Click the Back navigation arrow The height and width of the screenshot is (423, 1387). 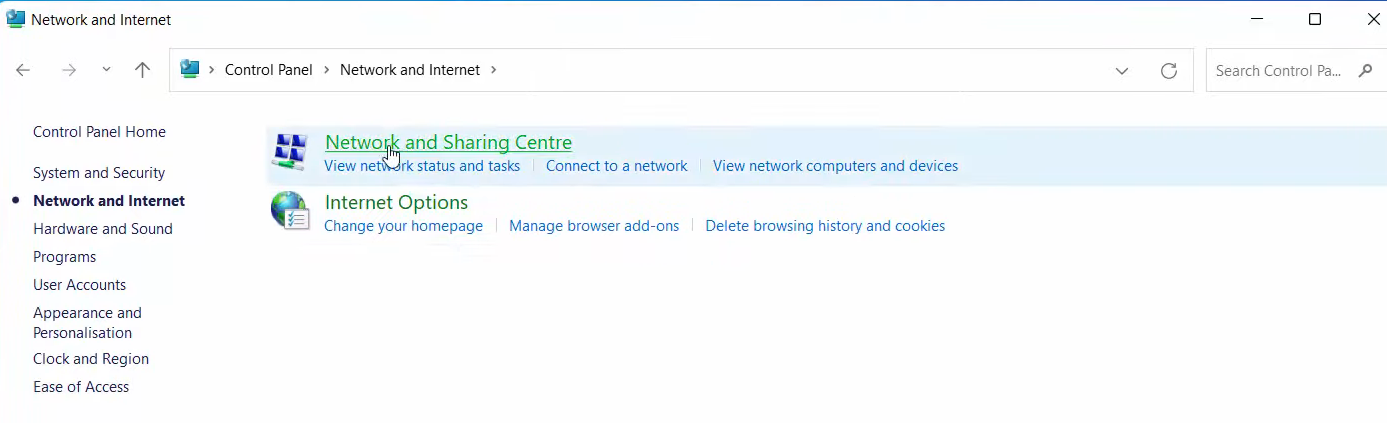tap(24, 70)
